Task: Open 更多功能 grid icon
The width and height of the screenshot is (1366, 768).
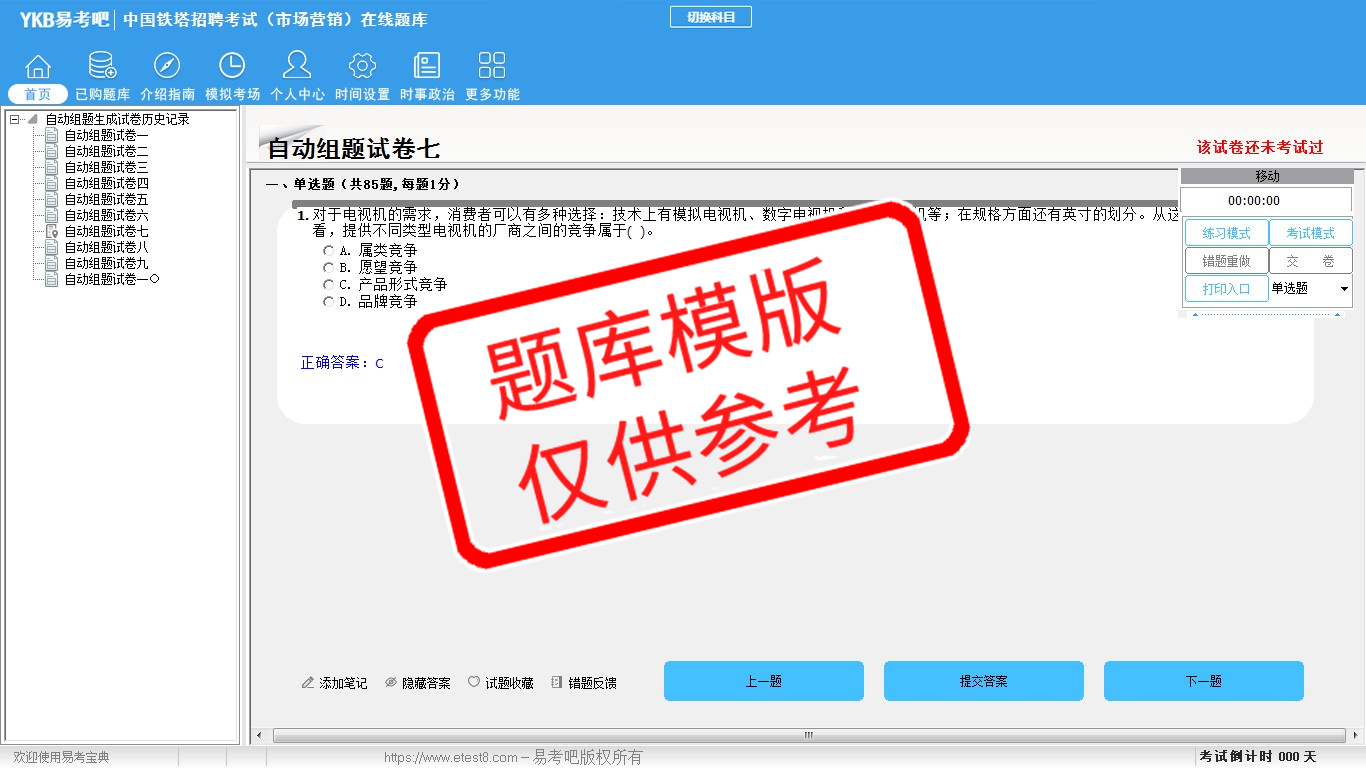Action: (x=492, y=66)
